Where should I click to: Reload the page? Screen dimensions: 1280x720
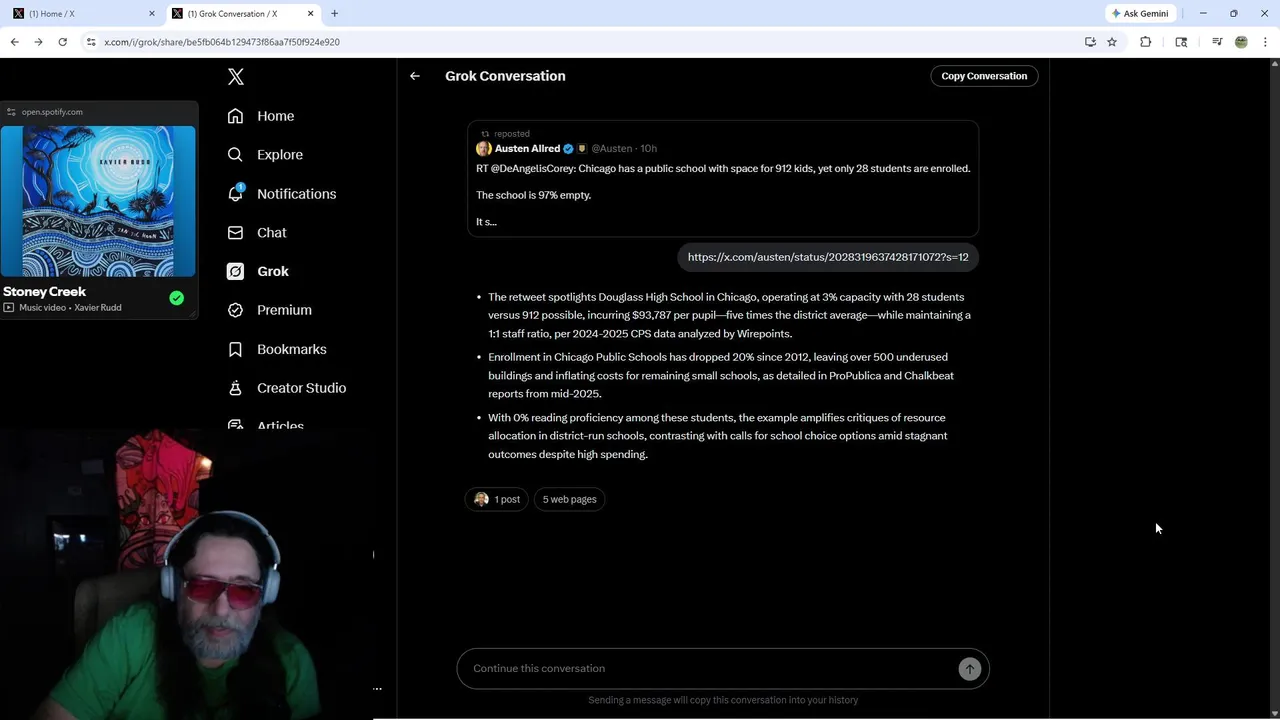[x=62, y=42]
